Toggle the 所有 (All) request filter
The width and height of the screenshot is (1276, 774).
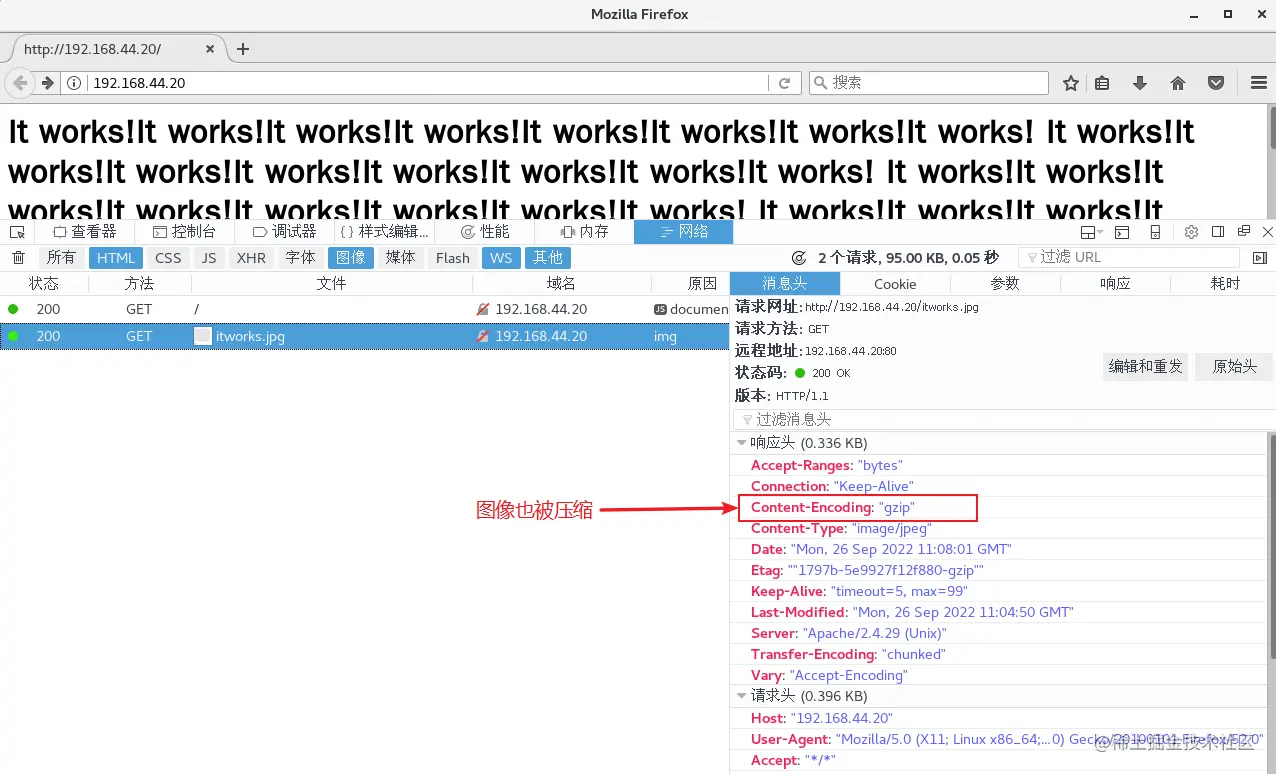(x=61, y=257)
